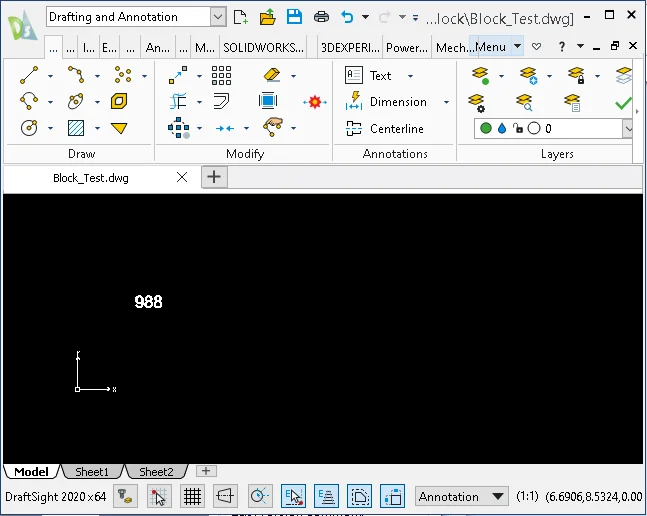The image size is (647, 516).
Task: Select the Centerline annotation tool
Action: [385, 128]
